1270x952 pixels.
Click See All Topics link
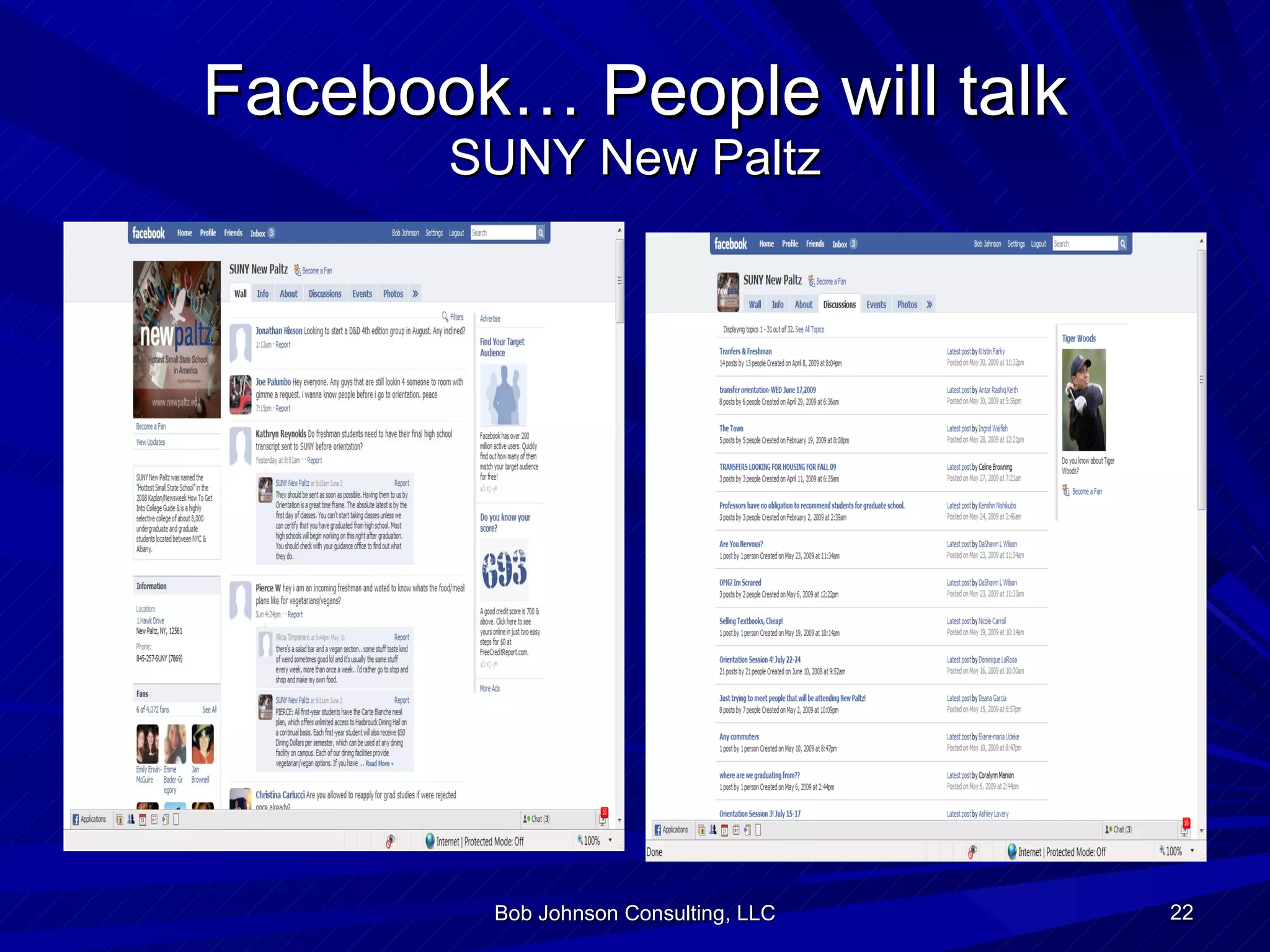pyautogui.click(x=810, y=330)
